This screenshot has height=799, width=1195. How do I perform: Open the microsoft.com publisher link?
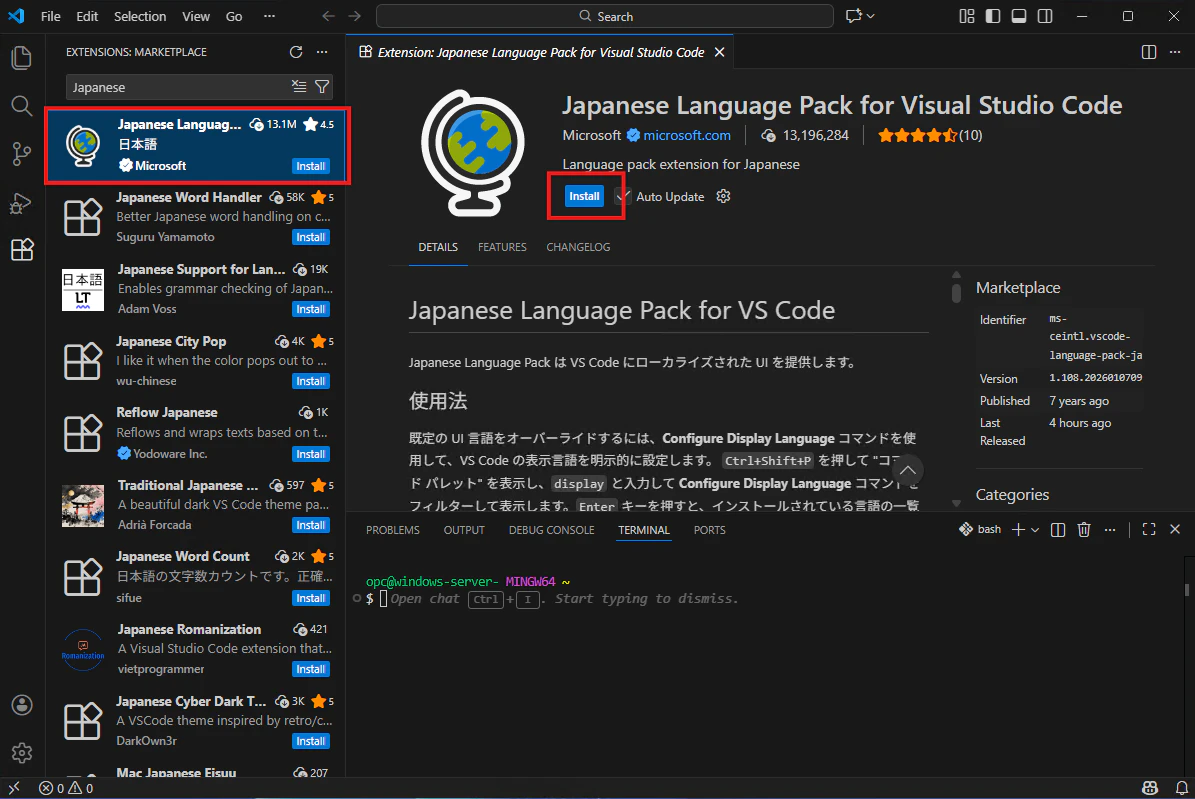tap(687, 135)
